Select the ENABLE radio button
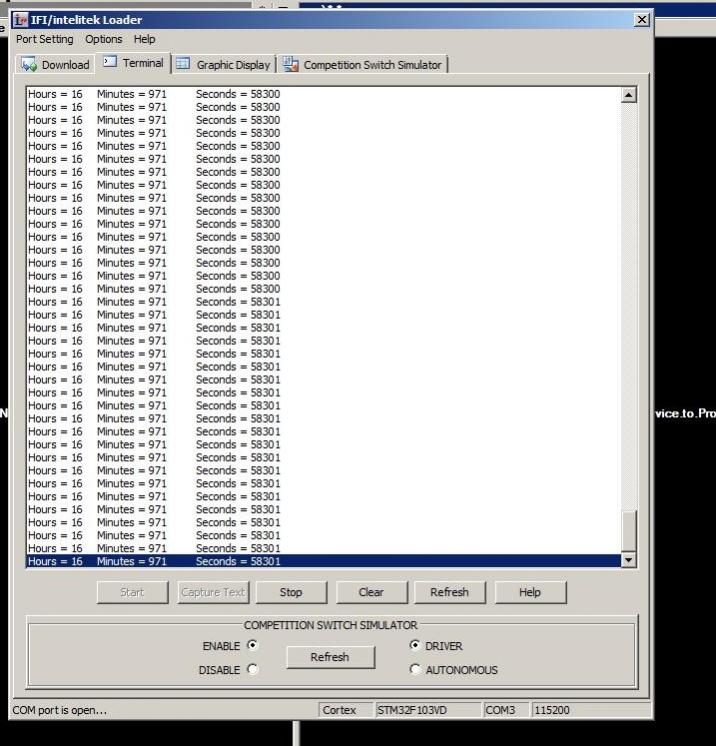Viewport: 716px width, 746px height. 253,645
